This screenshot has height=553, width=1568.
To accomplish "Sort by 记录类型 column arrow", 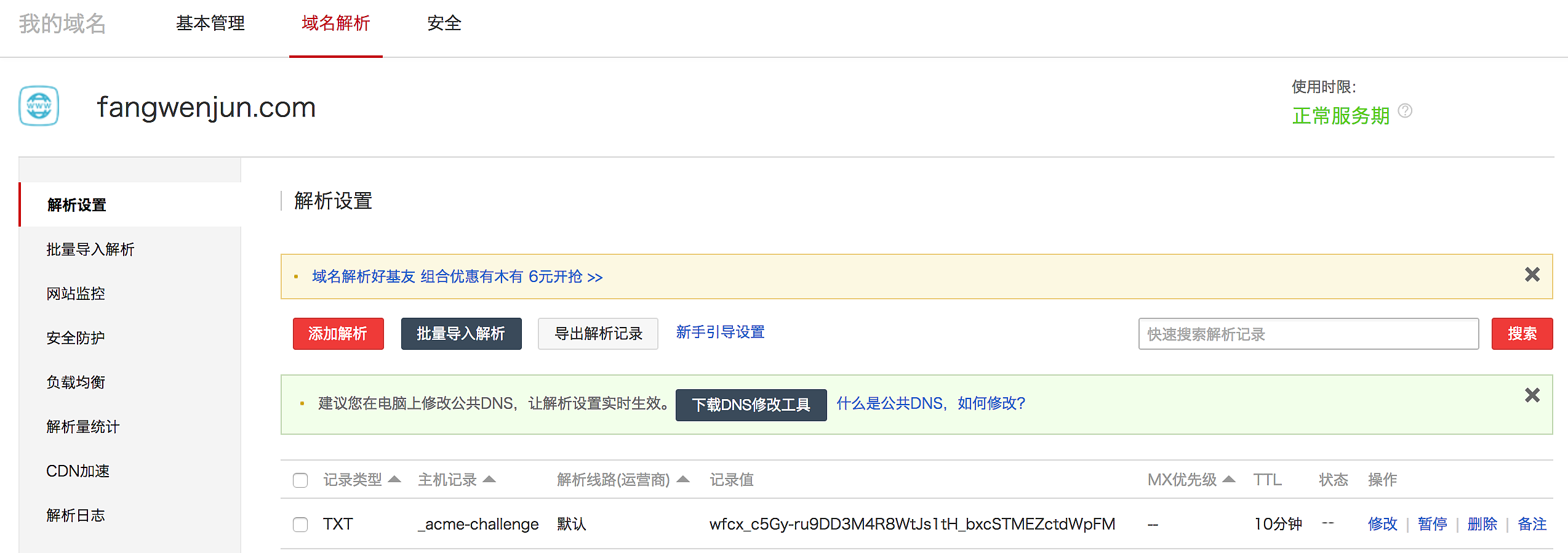I will pyautogui.click(x=395, y=479).
